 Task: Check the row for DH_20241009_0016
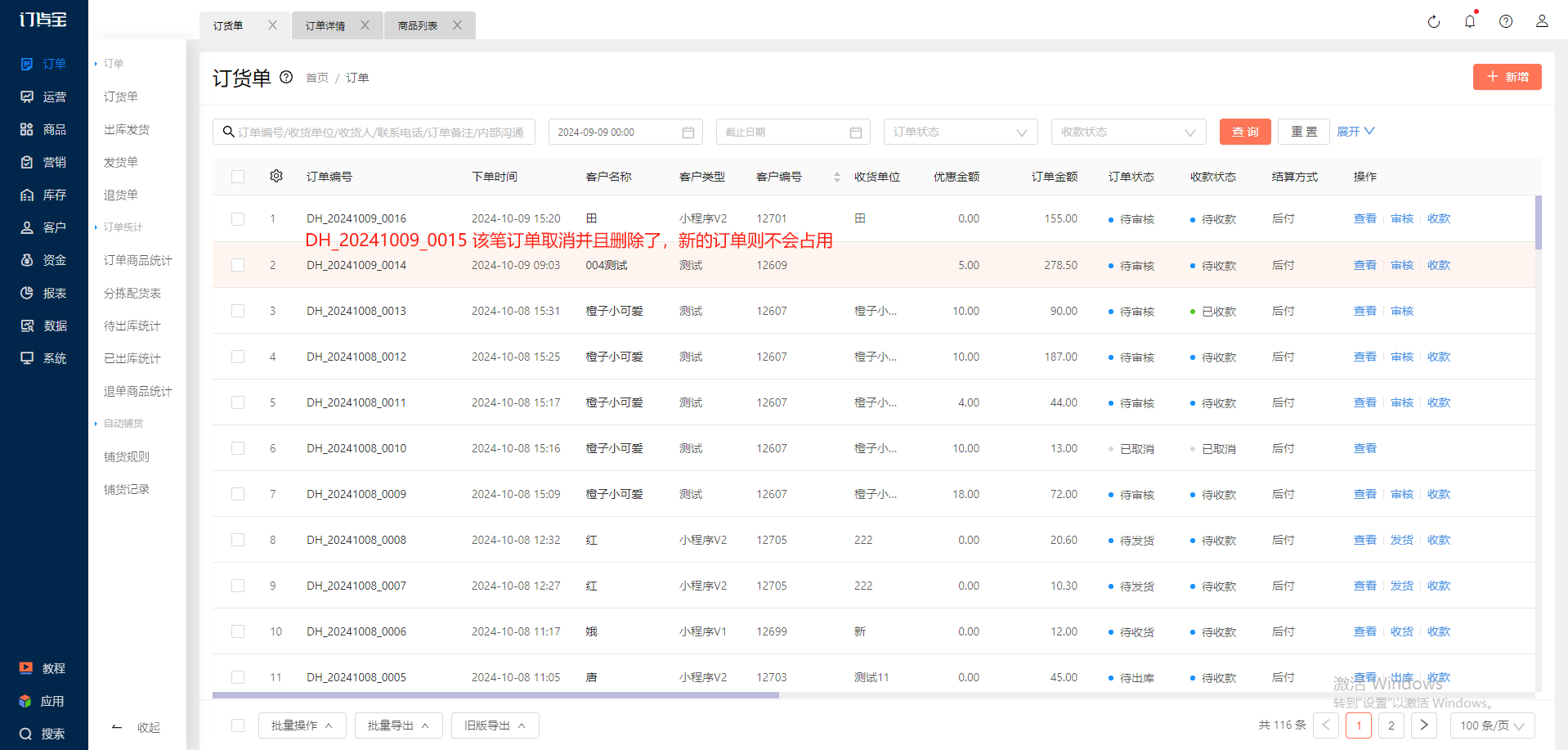tap(238, 219)
